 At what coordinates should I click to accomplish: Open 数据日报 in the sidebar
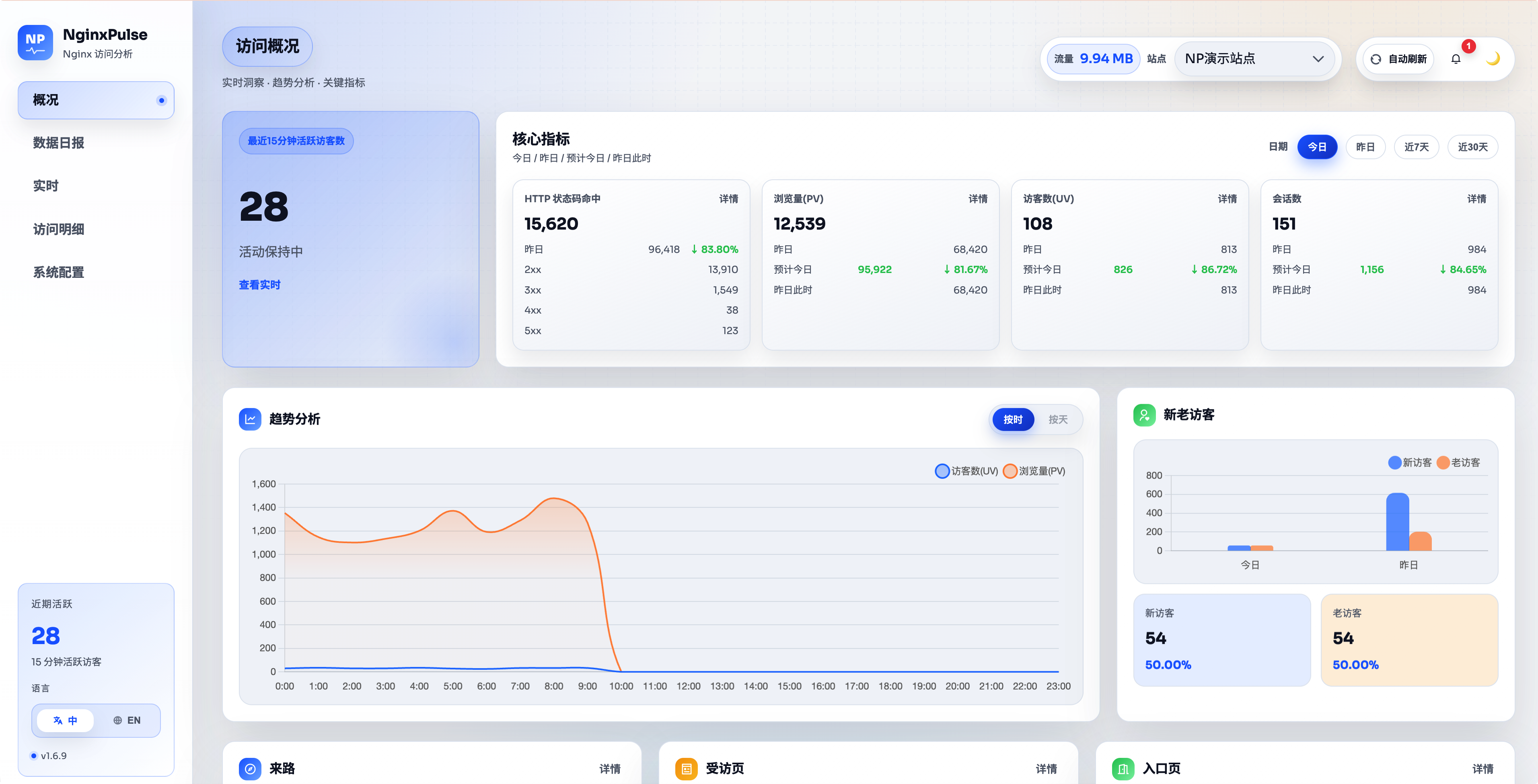pos(58,143)
